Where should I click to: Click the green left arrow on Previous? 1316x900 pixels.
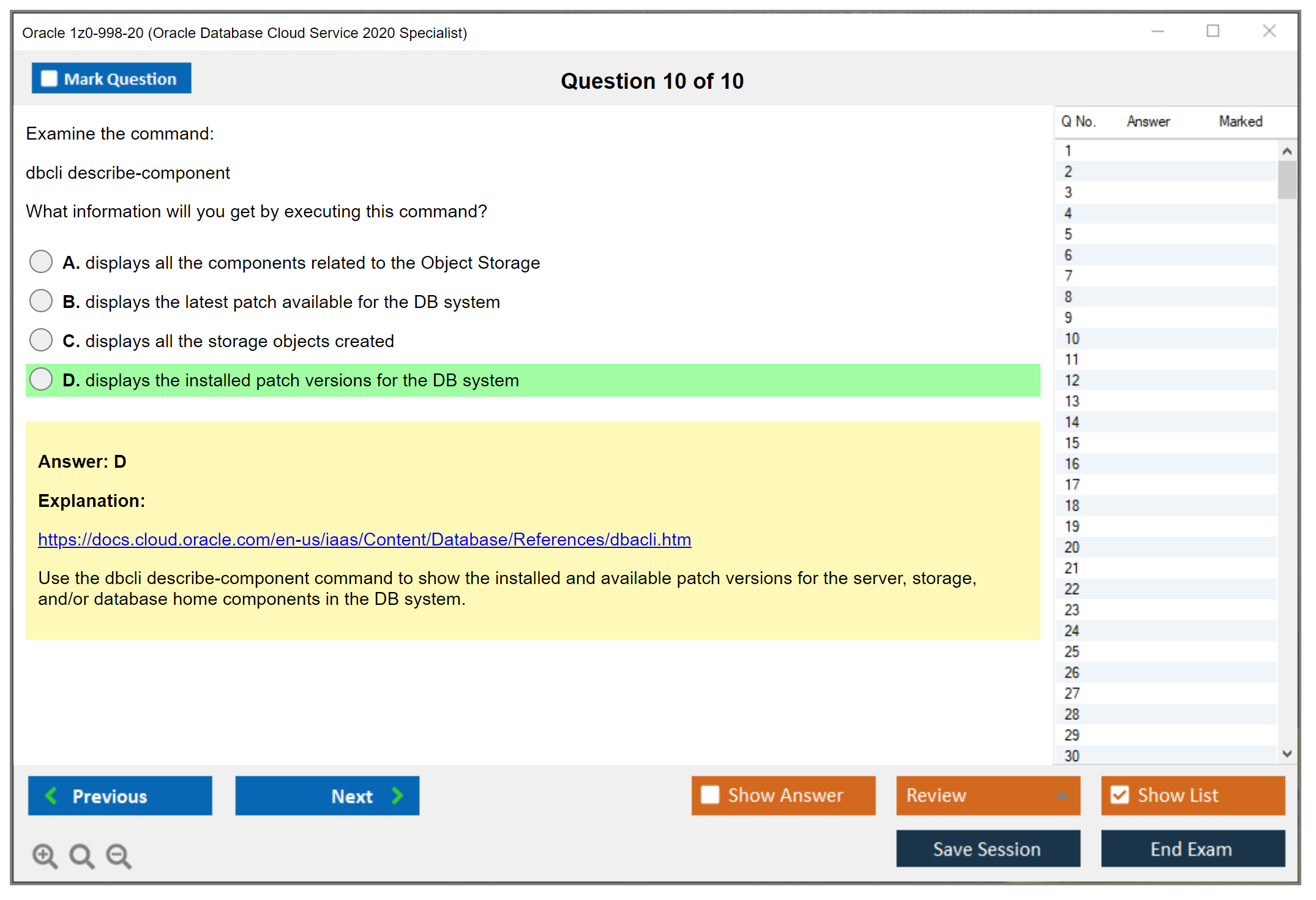[x=51, y=795]
